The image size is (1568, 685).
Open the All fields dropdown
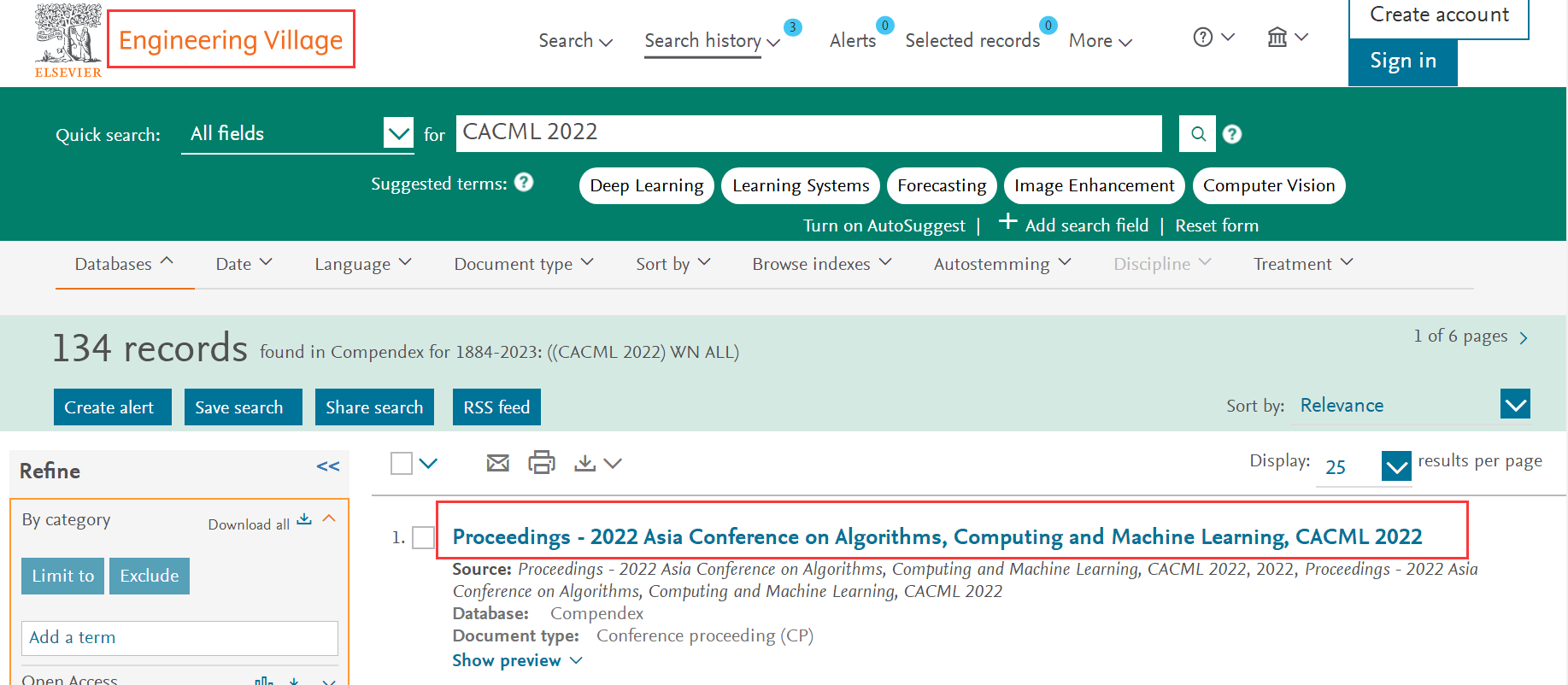(399, 133)
